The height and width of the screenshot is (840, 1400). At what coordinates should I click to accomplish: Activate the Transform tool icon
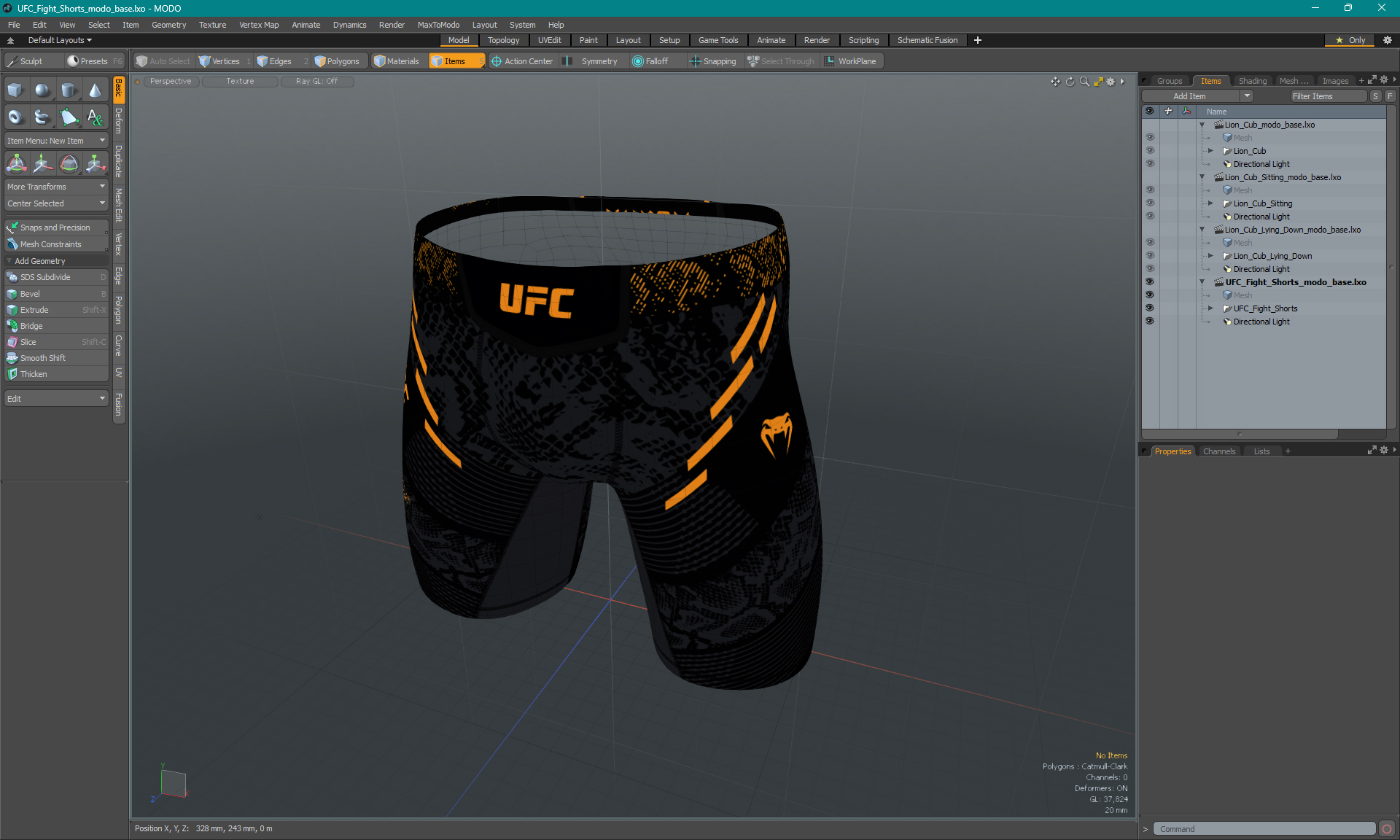tap(16, 163)
